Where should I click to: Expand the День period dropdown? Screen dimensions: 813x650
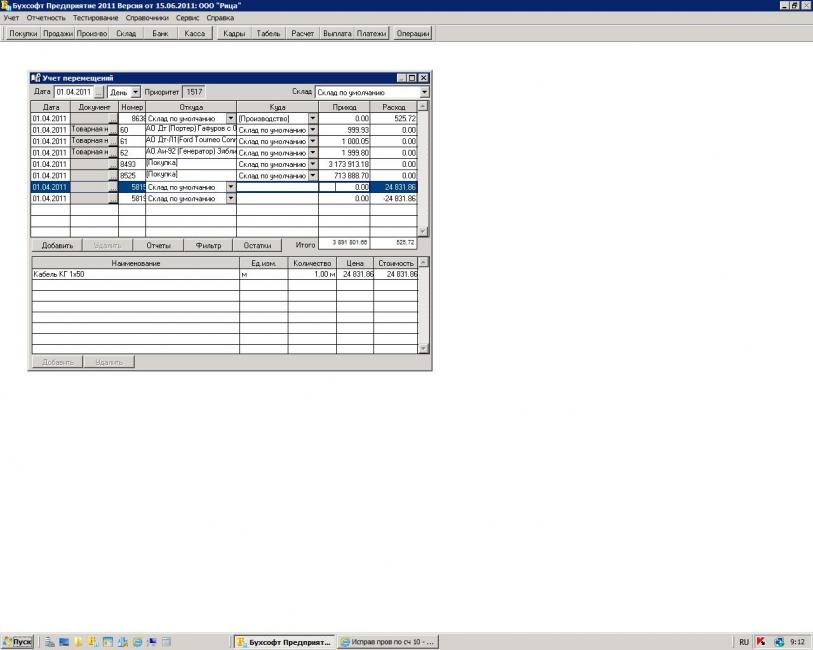coord(136,92)
